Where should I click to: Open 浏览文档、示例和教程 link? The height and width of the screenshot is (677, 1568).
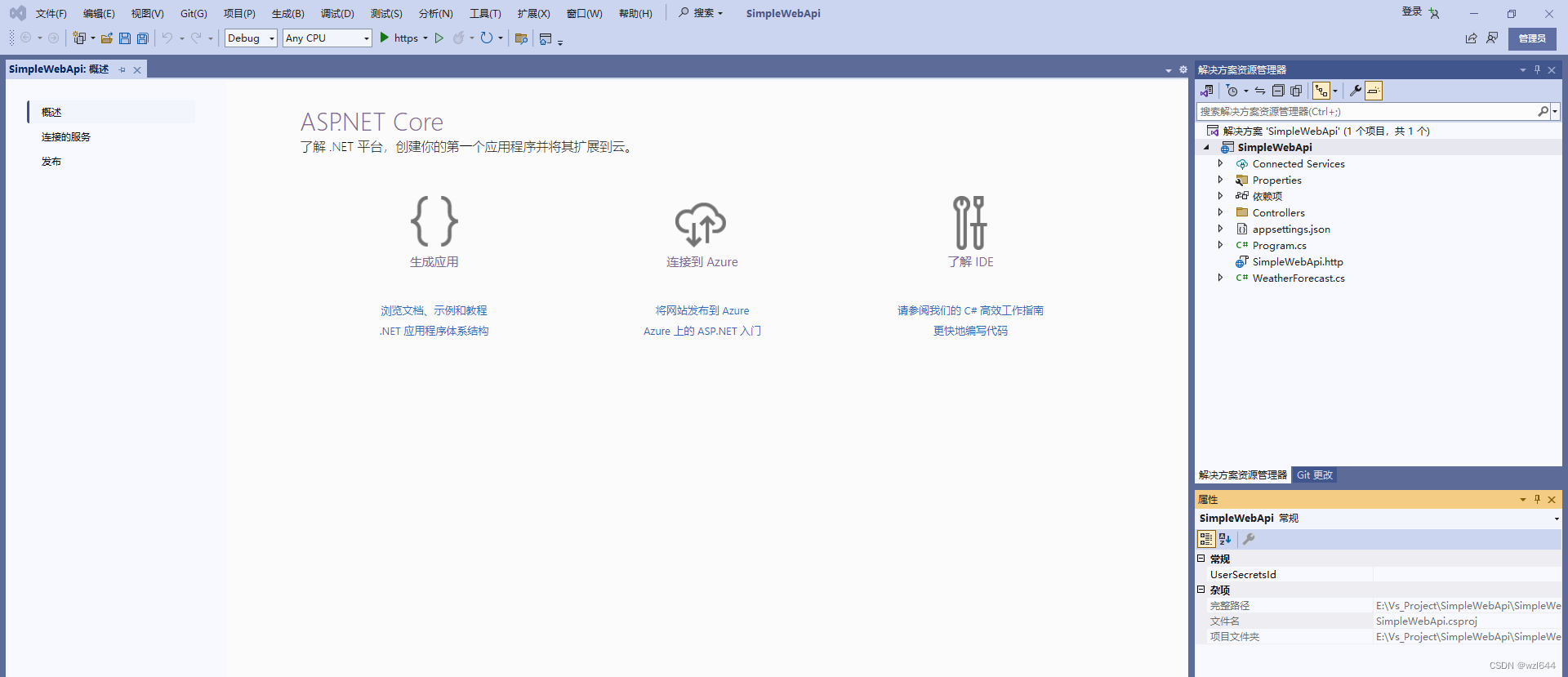pos(434,311)
